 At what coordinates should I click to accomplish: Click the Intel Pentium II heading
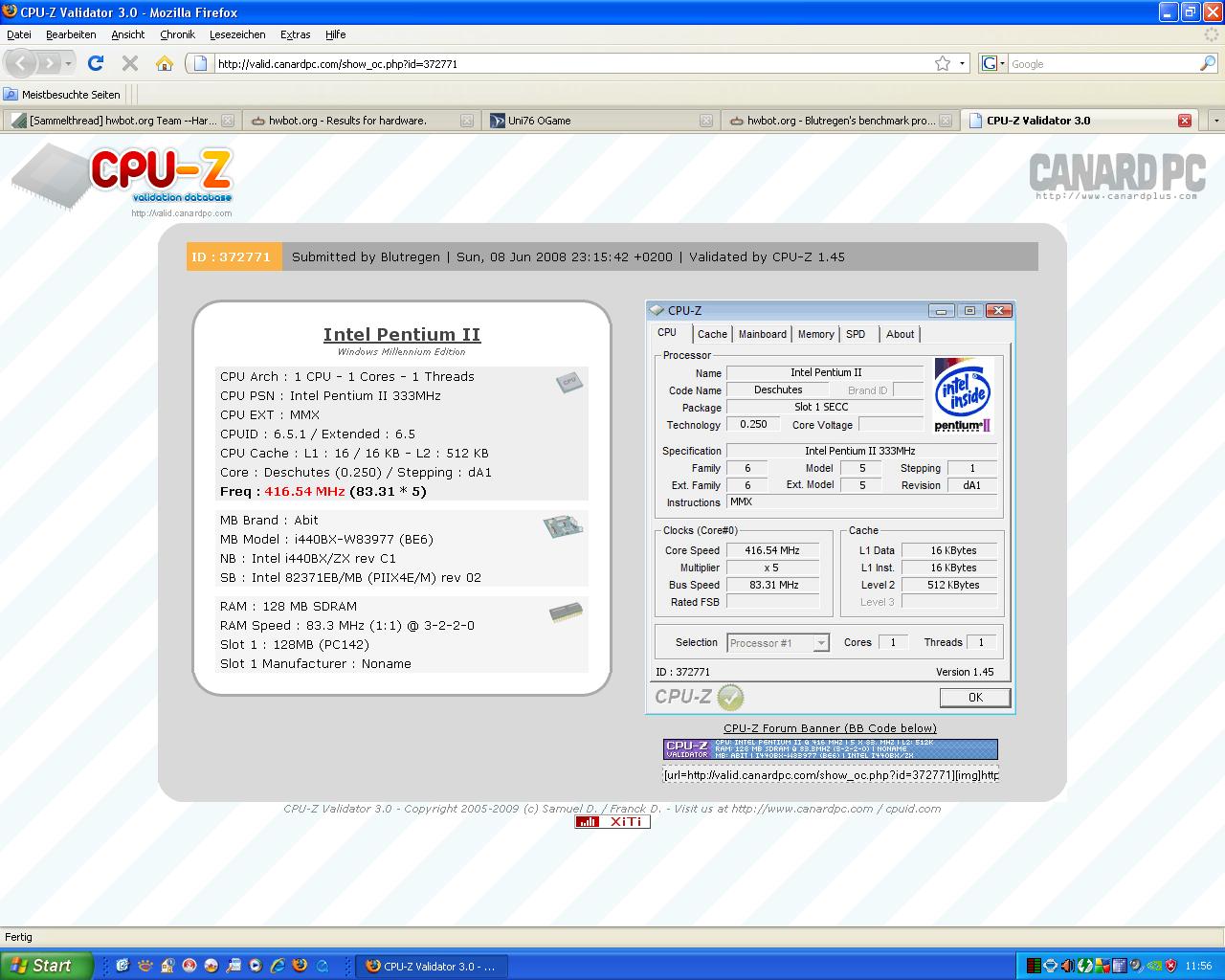click(402, 334)
